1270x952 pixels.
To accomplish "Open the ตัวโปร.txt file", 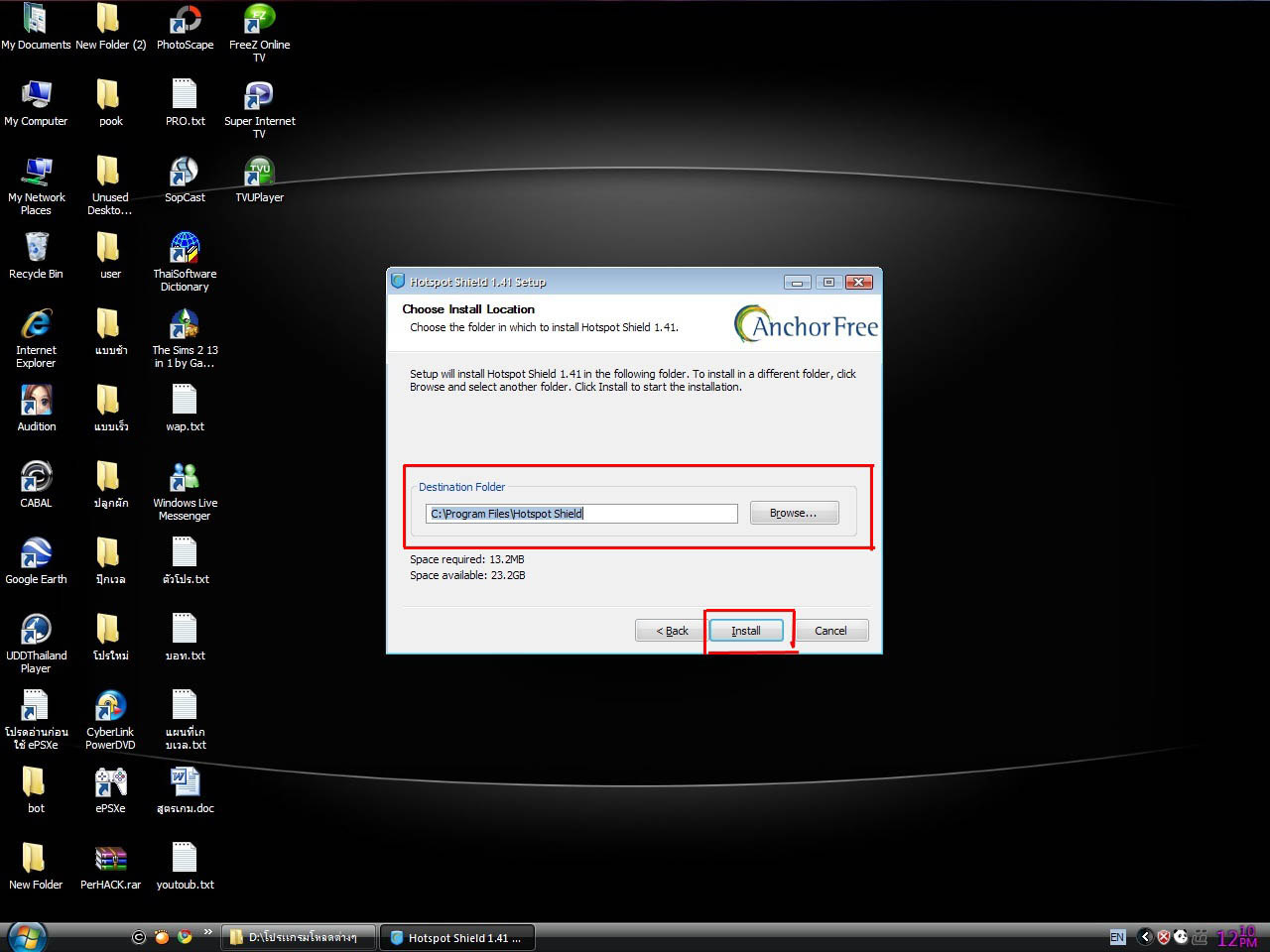I will point(185,561).
